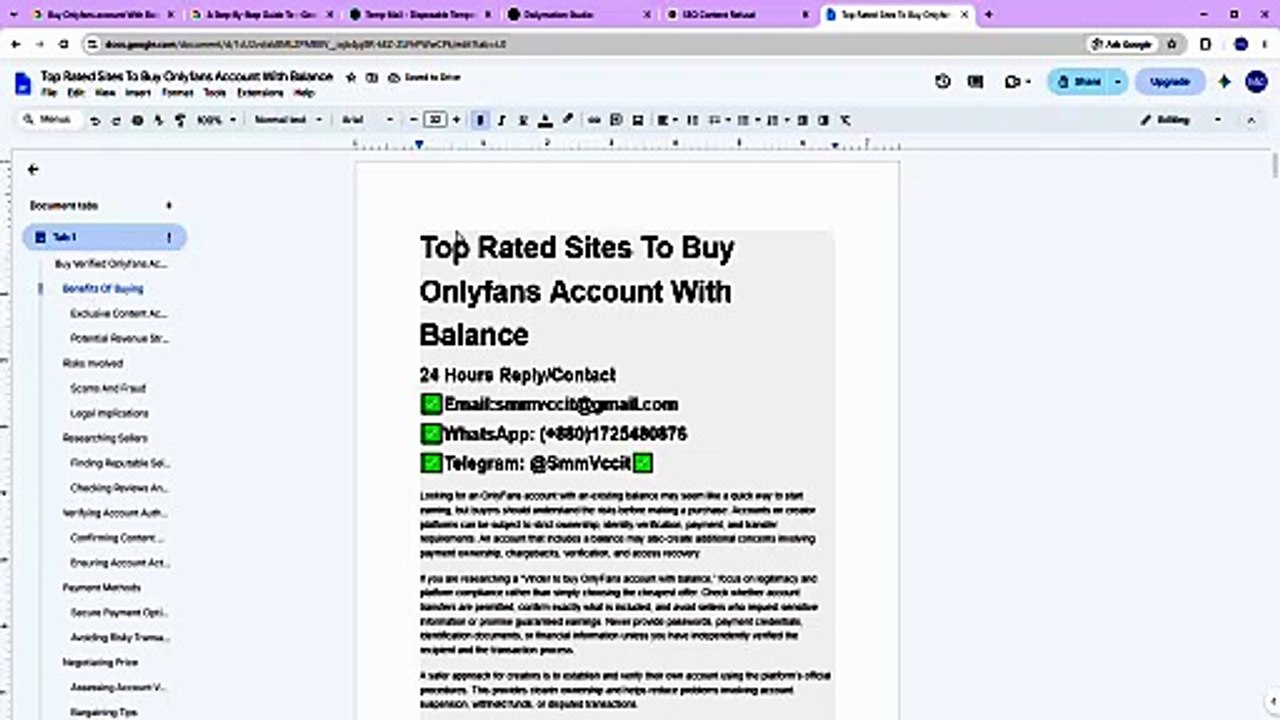Toggle italic formatting

coord(502,120)
